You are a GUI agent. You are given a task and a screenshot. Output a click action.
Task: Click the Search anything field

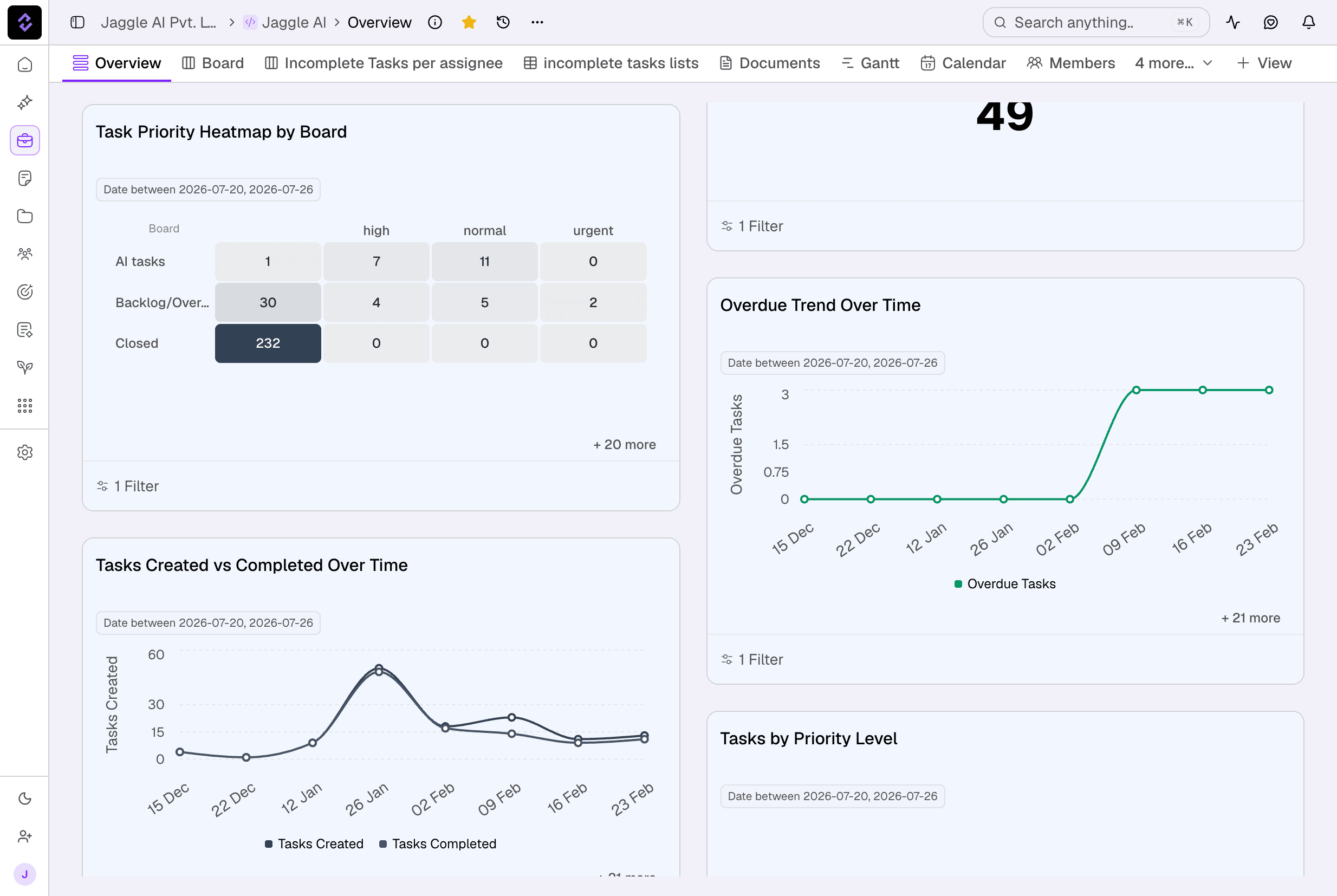pos(1095,22)
